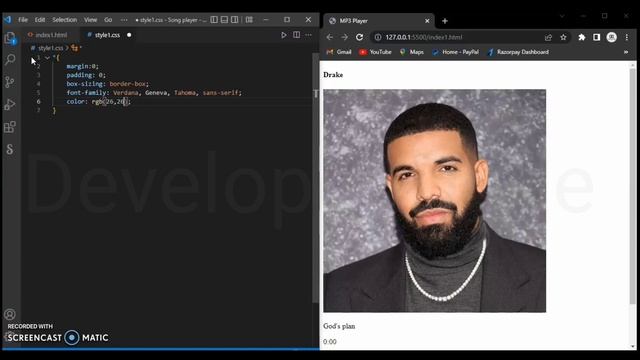Open the Extensions view
This screenshot has height=360, width=640.
coord(10,127)
